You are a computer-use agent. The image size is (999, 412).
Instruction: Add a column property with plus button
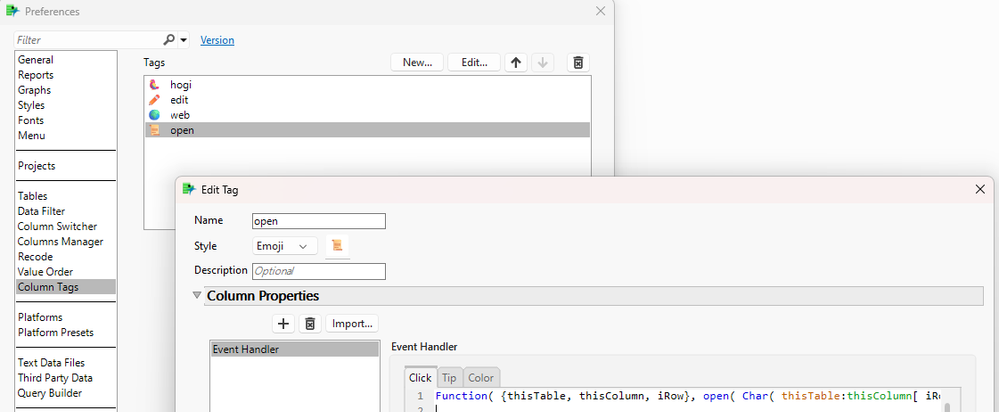284,323
